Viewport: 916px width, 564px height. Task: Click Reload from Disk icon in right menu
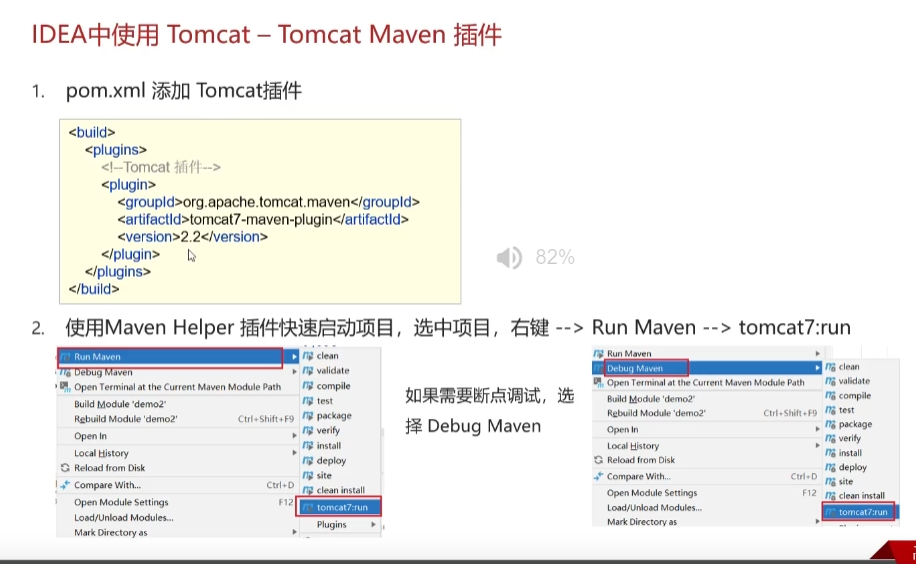(x=598, y=460)
